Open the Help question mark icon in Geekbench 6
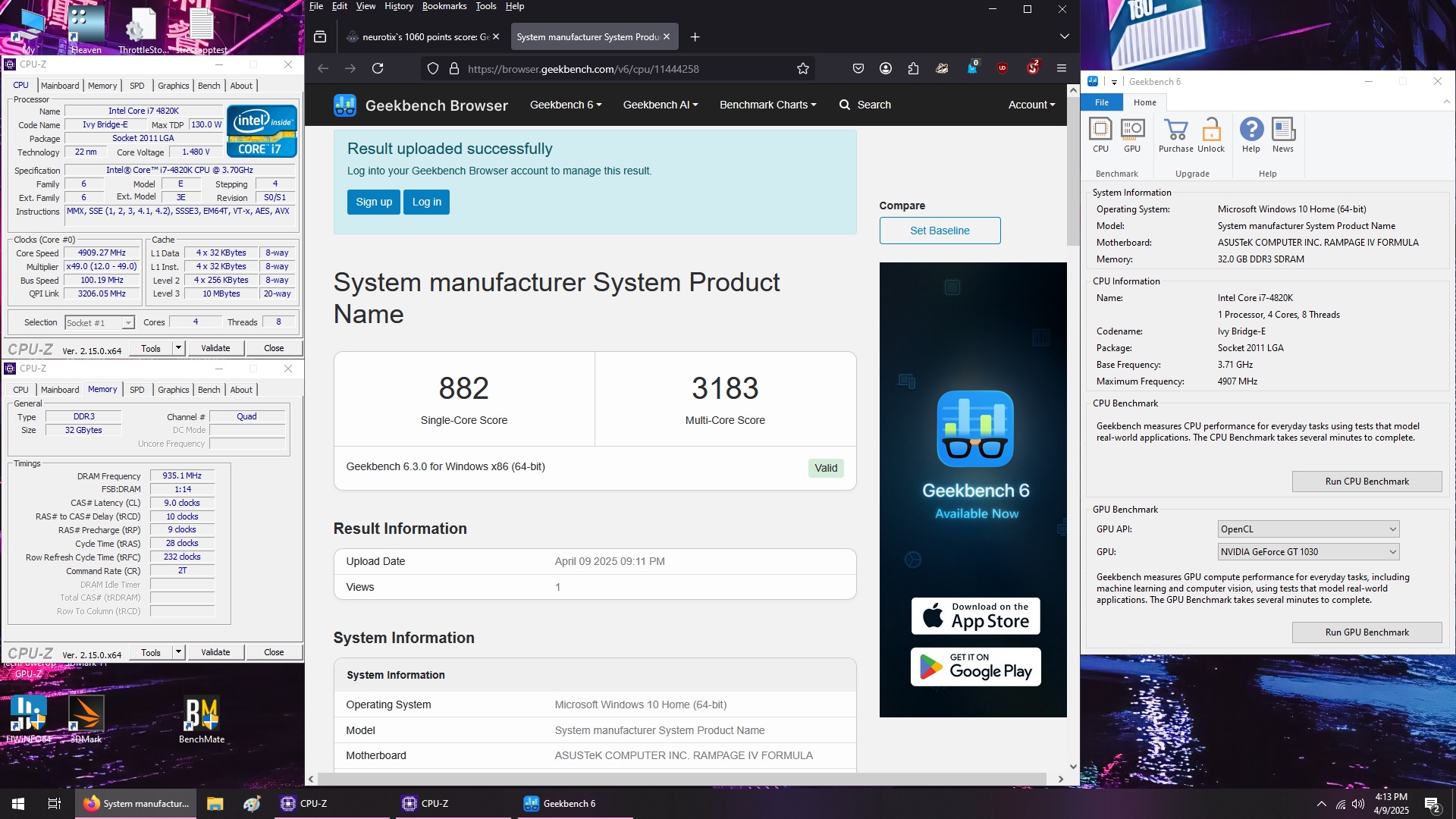Screen dimensions: 1456x819 [1251, 135]
